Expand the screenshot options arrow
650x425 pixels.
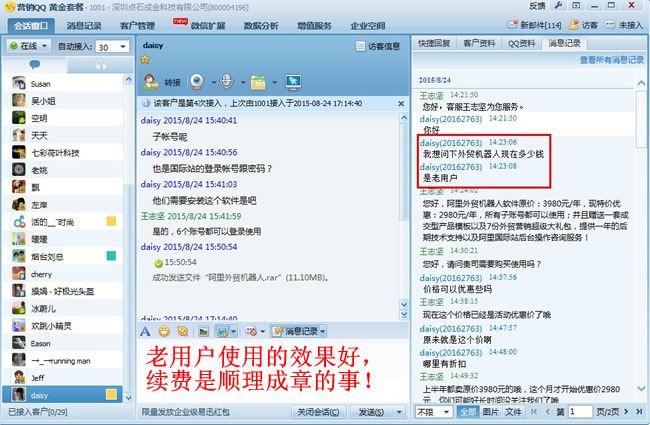[x=233, y=331]
